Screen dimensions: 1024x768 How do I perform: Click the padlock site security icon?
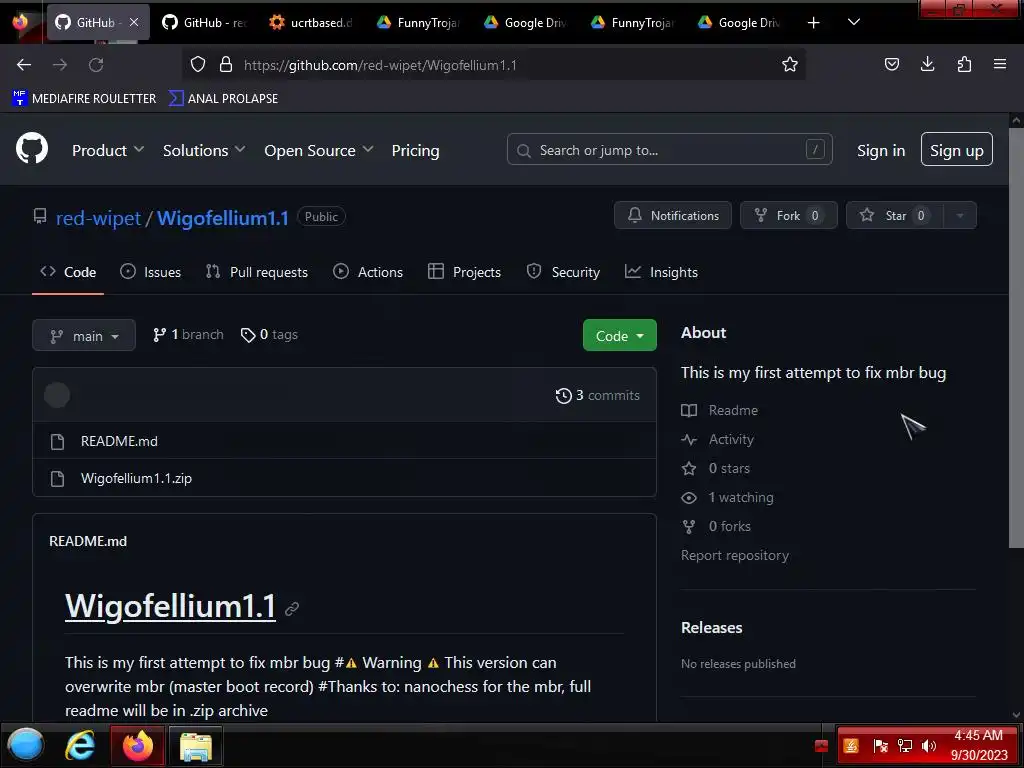click(x=226, y=65)
